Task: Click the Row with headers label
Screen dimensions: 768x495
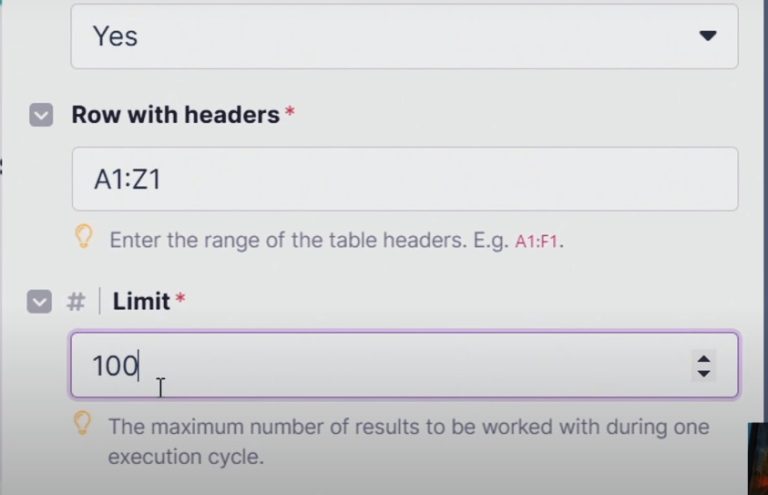Action: point(175,115)
